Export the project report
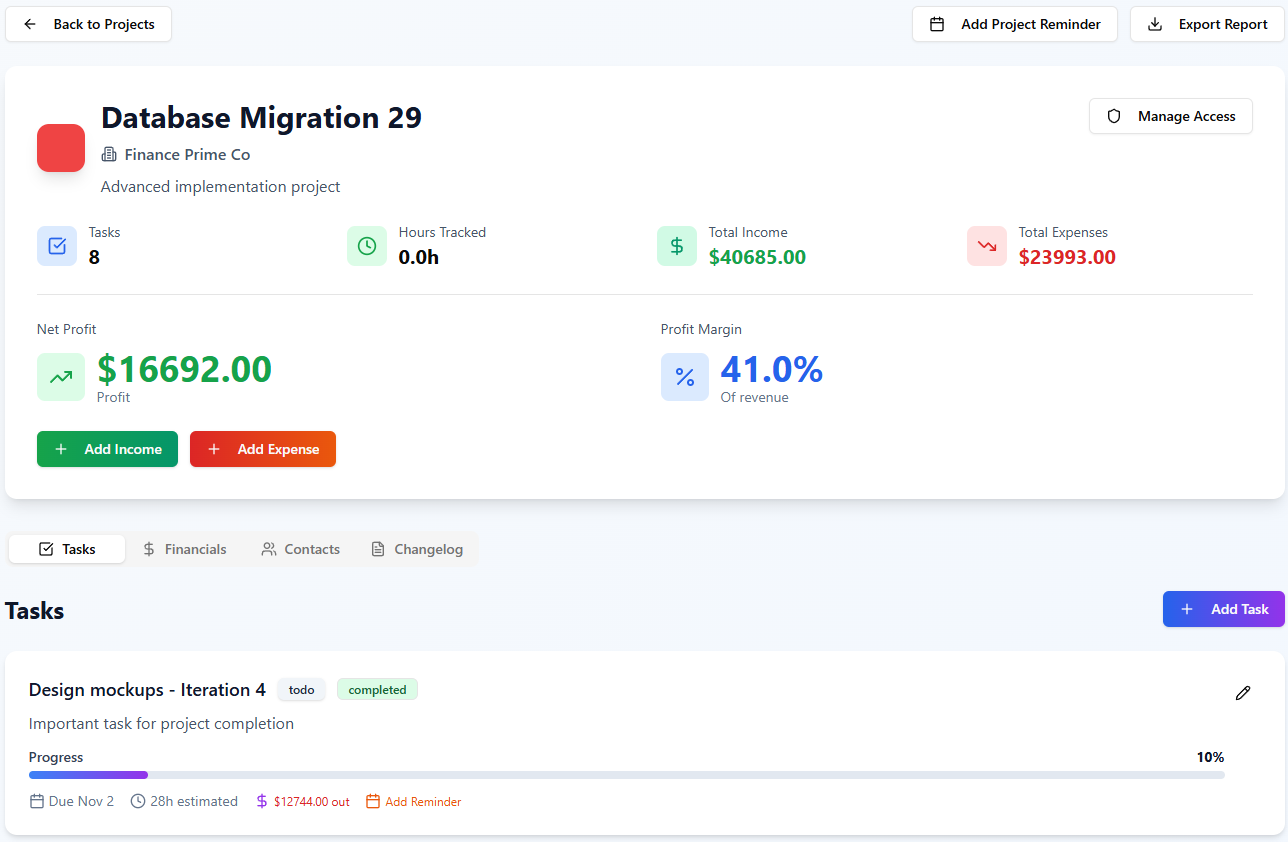Image resolution: width=1288 pixels, height=842 pixels. (1207, 24)
